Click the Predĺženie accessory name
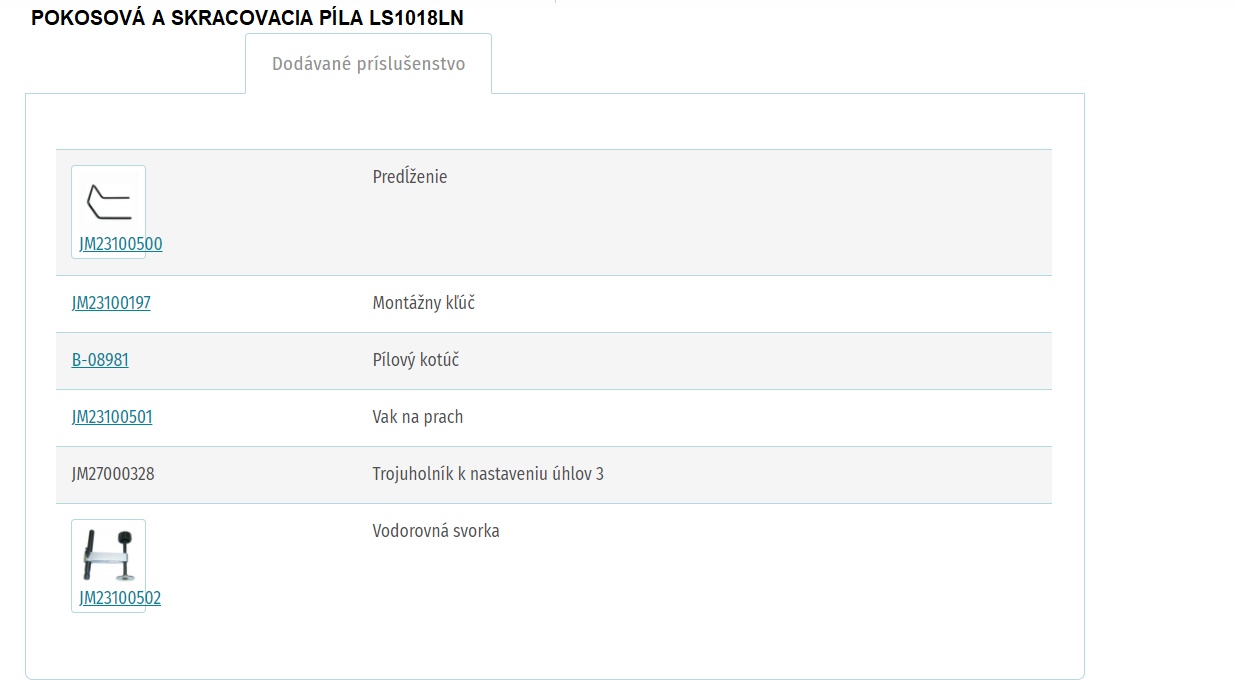 tap(410, 177)
